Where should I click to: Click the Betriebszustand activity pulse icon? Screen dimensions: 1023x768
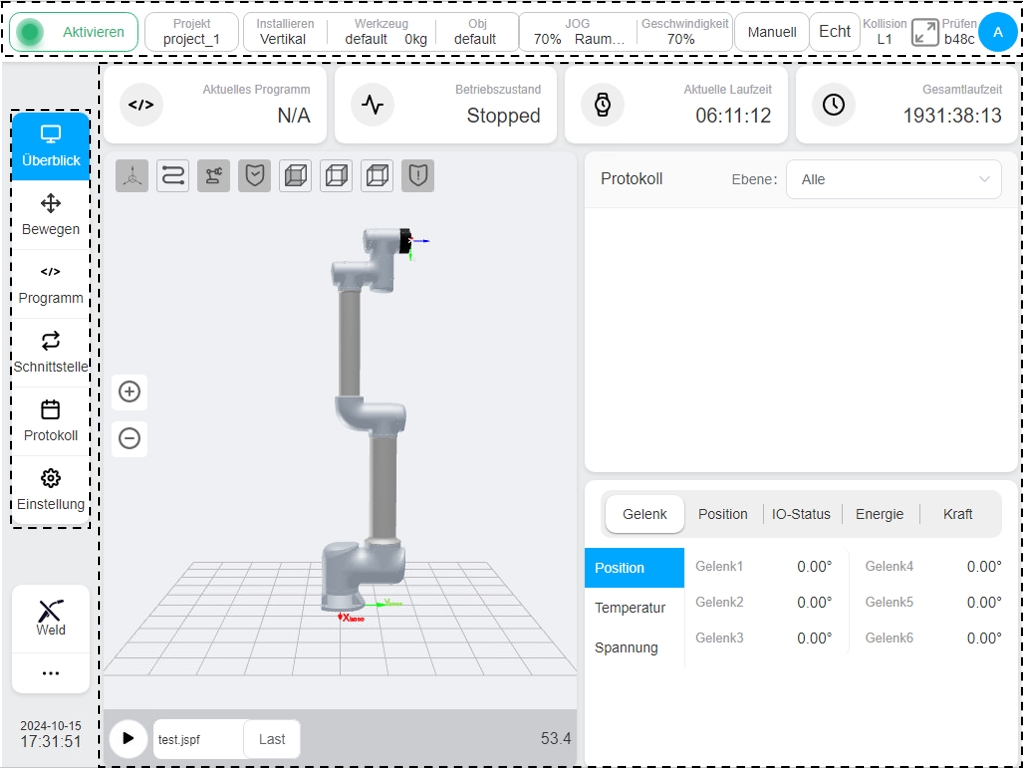coord(373,104)
